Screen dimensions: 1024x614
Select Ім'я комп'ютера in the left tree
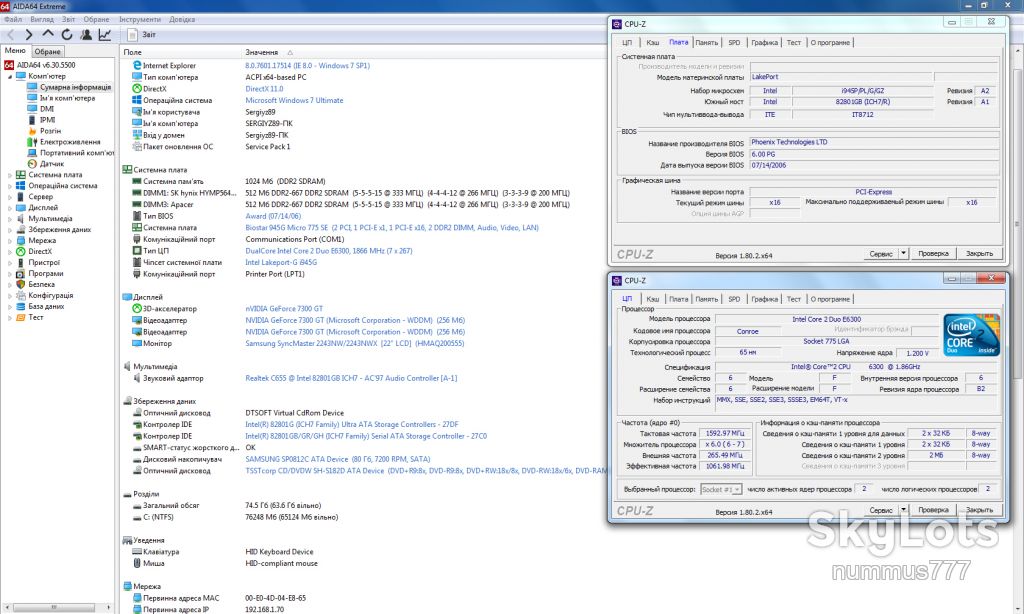[x=67, y=98]
